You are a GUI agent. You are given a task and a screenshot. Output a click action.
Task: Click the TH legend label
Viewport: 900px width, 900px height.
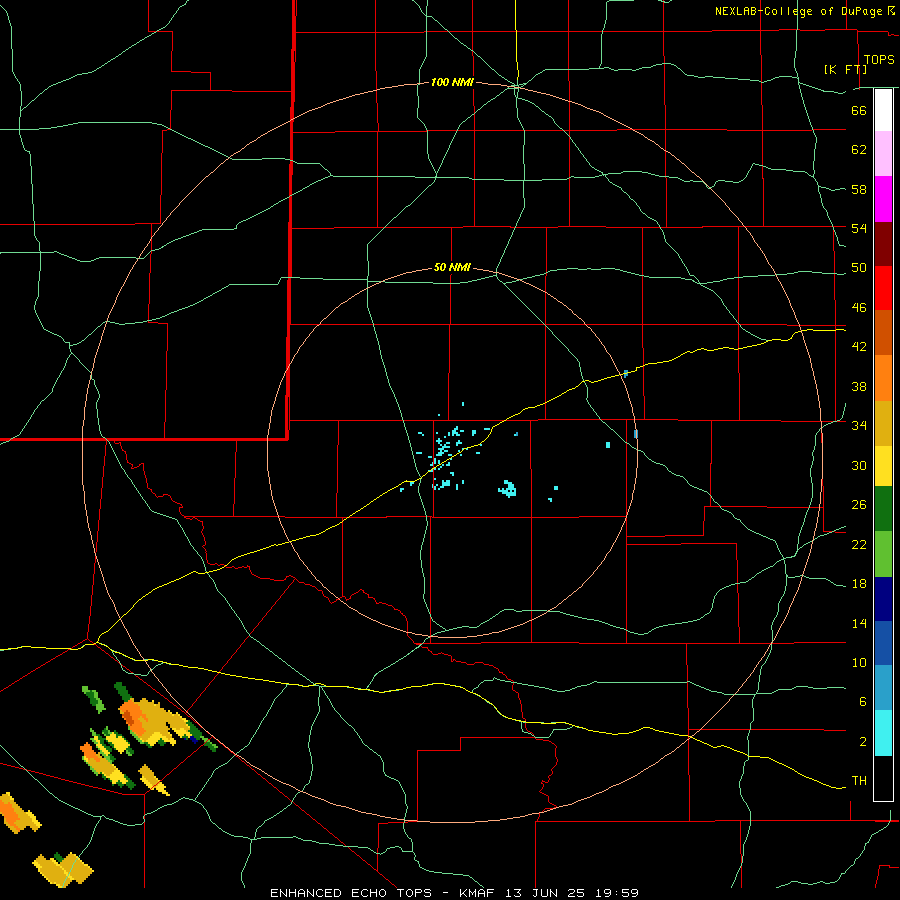pos(859,781)
